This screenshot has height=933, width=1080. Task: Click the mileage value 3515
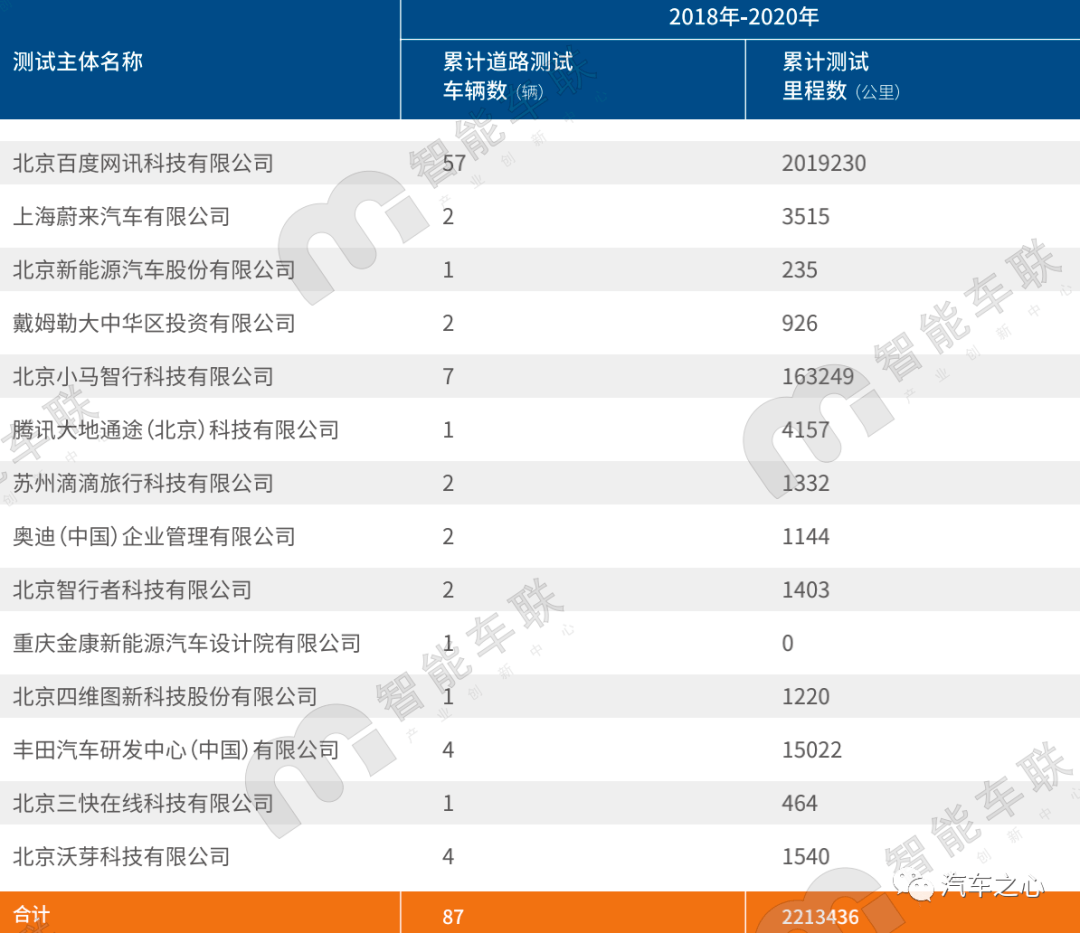click(x=805, y=217)
